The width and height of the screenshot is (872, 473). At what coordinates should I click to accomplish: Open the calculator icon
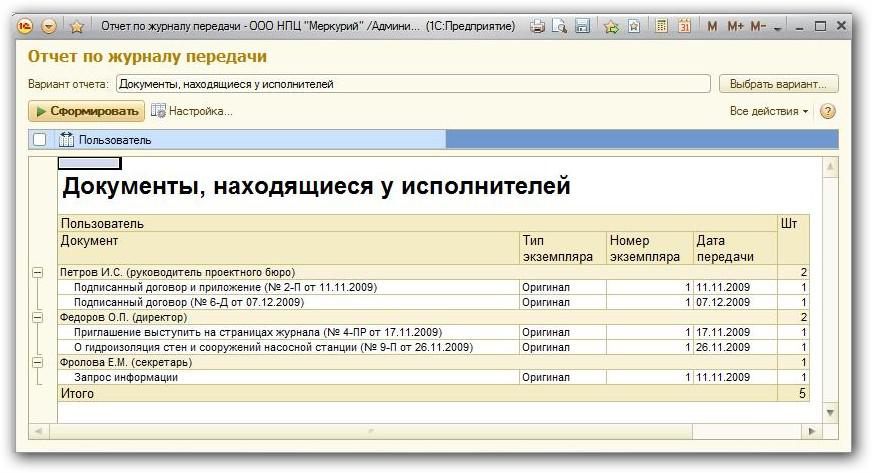coord(661,26)
